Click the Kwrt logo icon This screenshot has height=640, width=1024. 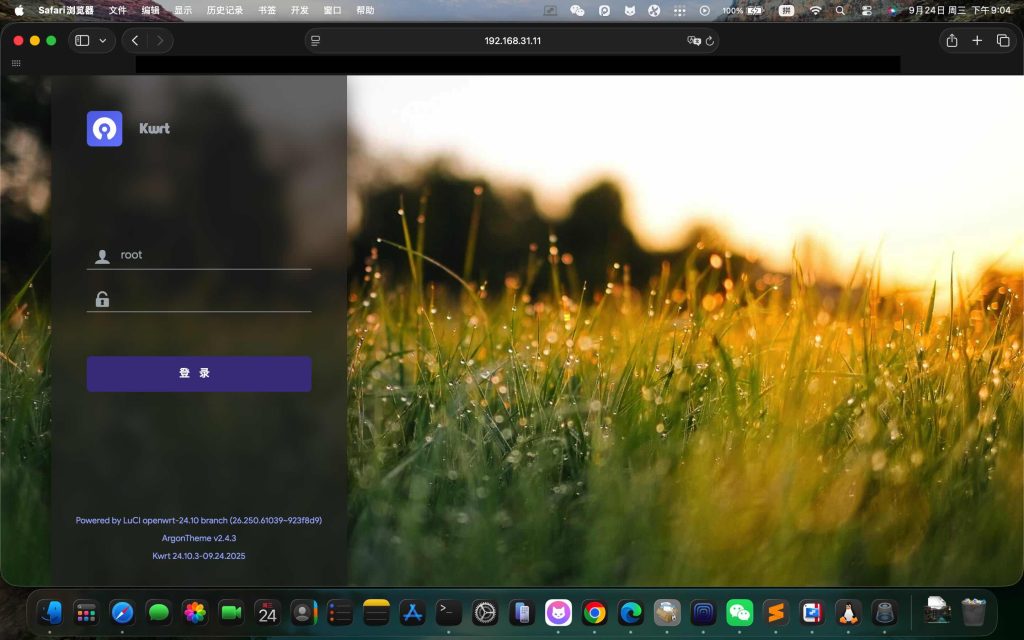point(104,129)
